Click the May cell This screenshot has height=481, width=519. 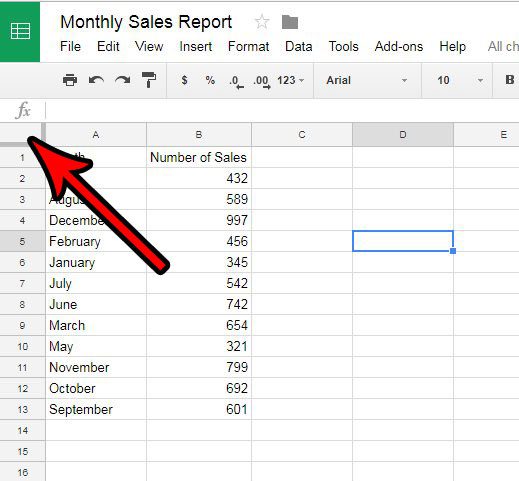96,346
